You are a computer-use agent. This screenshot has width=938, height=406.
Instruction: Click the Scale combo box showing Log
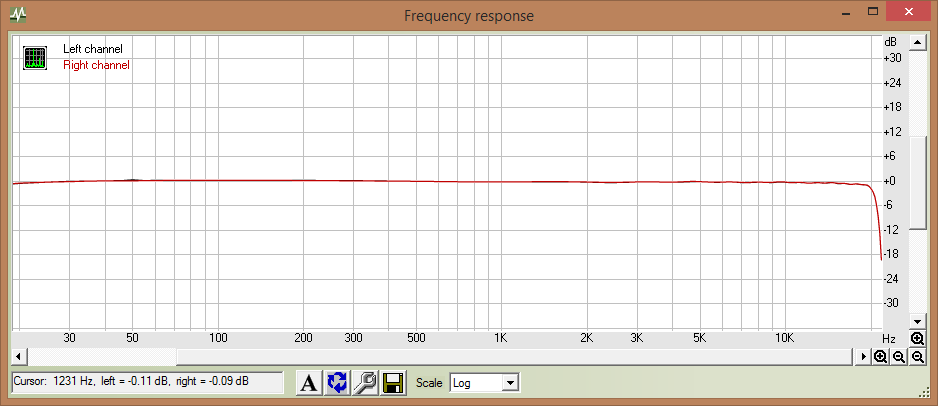pyautogui.click(x=476, y=383)
